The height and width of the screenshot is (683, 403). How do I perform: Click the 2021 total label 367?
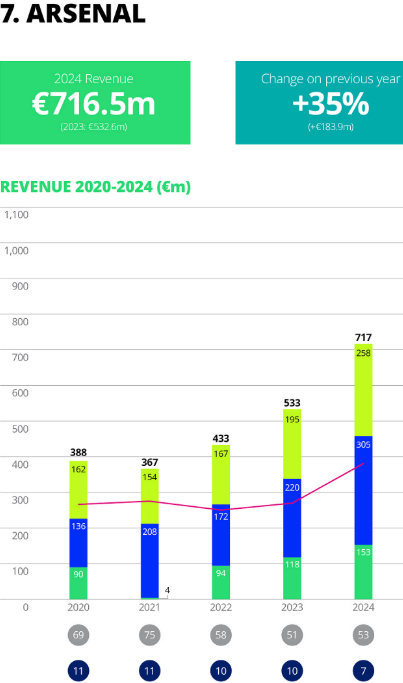click(x=149, y=462)
